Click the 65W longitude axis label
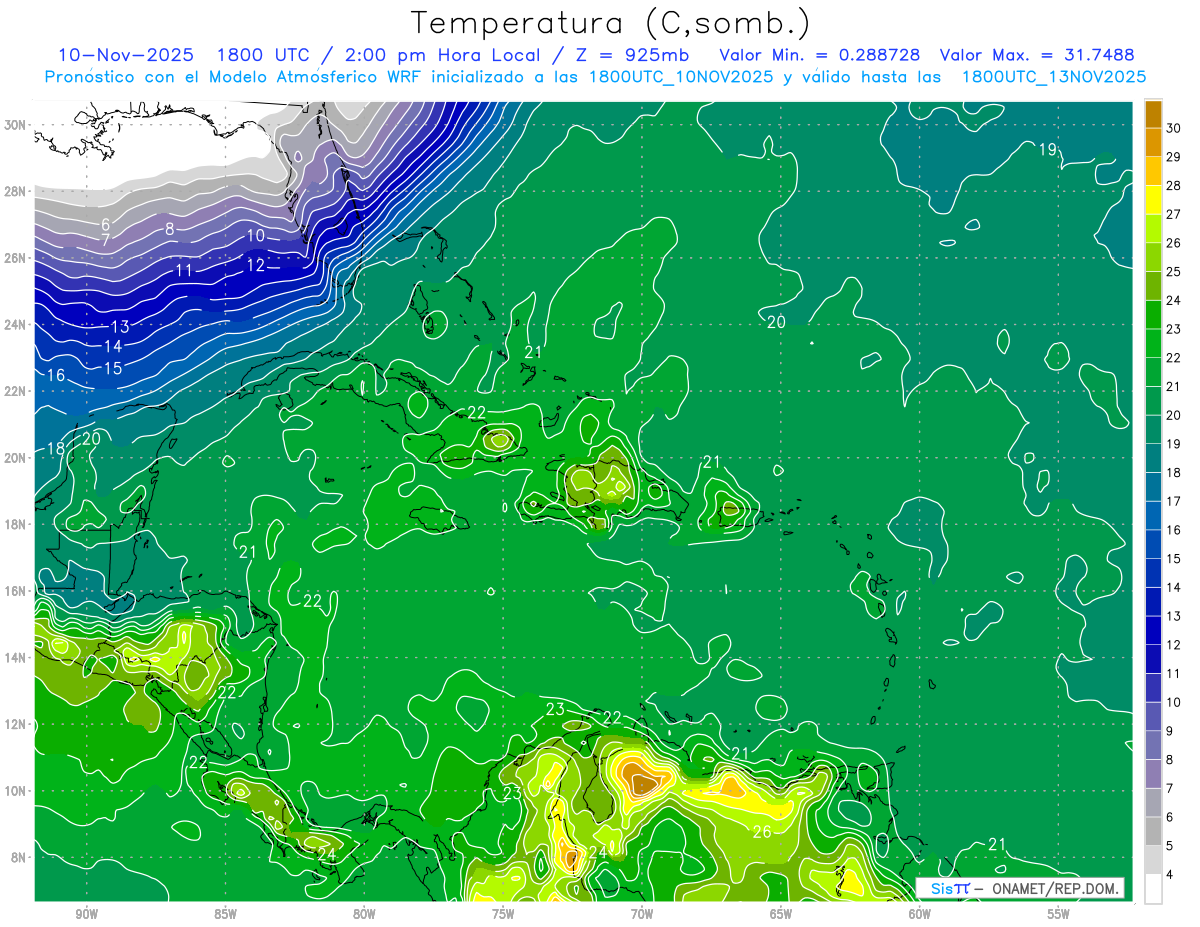This screenshot has width=1200, height=927. point(781,914)
